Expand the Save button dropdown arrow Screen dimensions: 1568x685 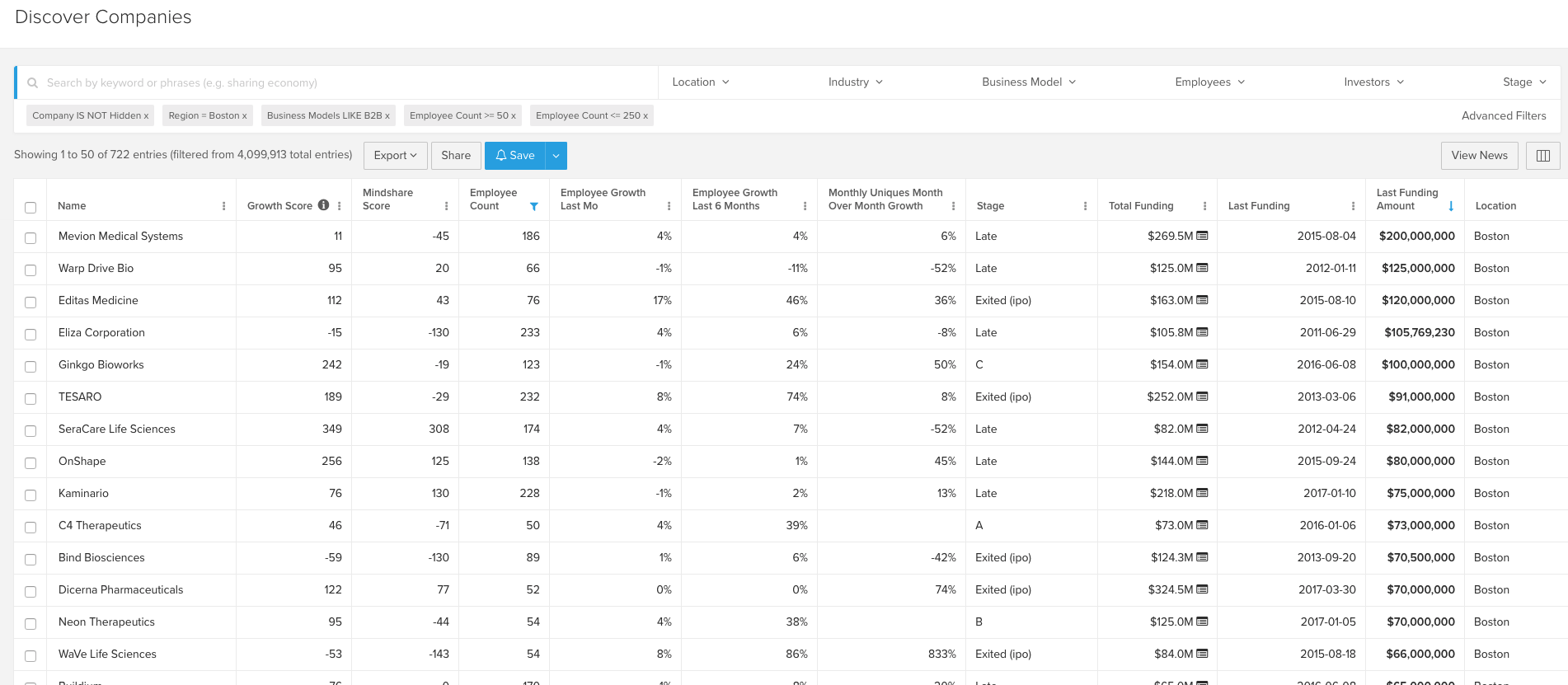556,156
